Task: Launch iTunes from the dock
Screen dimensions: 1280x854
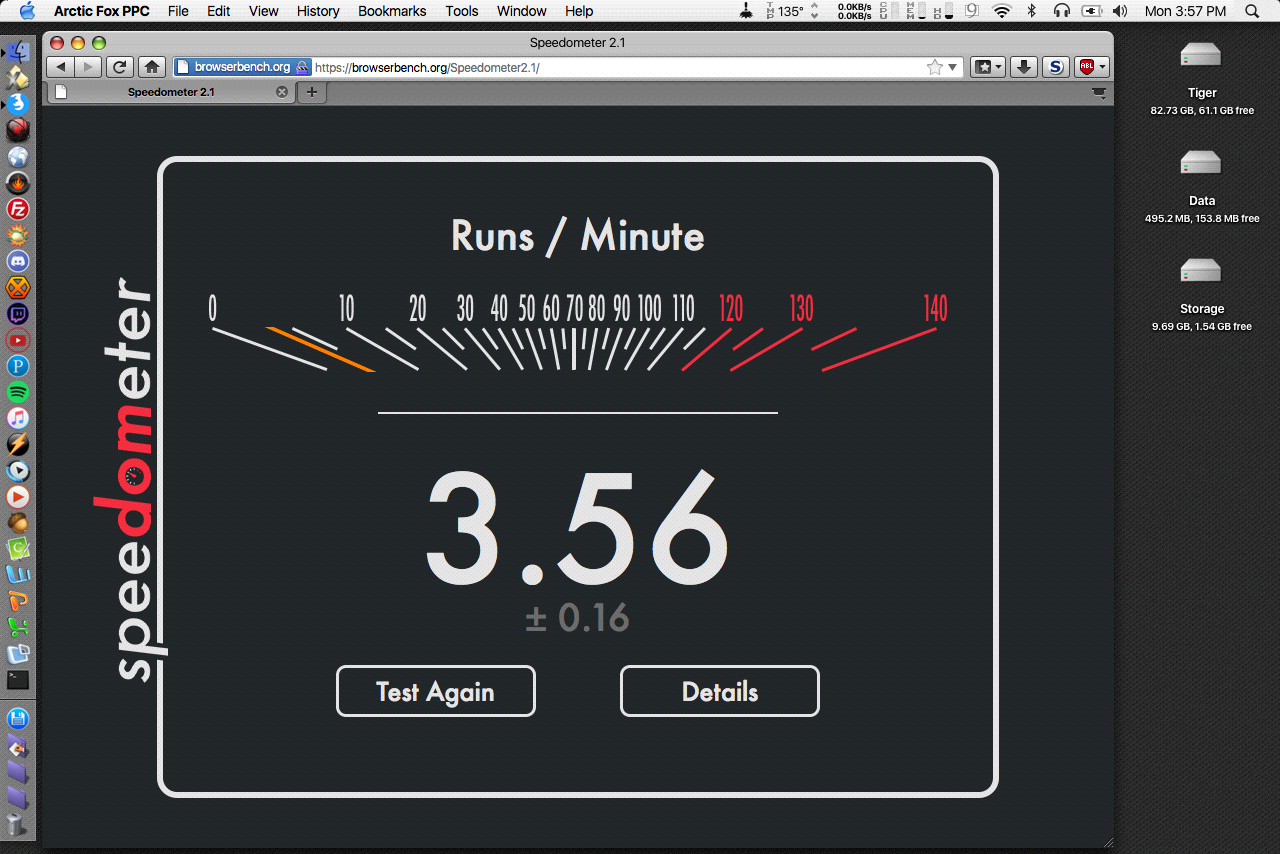Action: (18, 418)
